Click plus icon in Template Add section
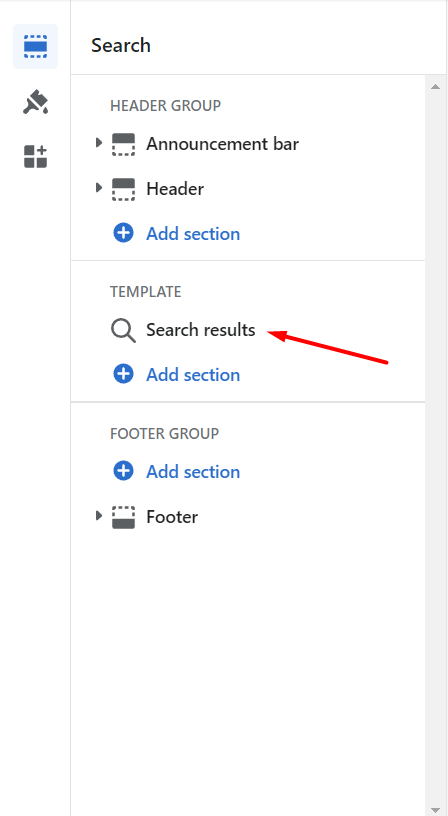This screenshot has width=448, height=816. [x=123, y=374]
